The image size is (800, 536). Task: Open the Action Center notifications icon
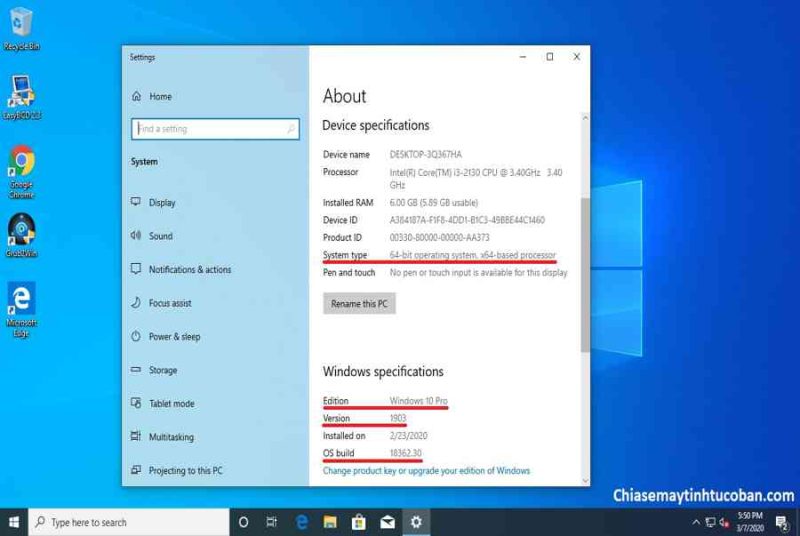coord(782,522)
